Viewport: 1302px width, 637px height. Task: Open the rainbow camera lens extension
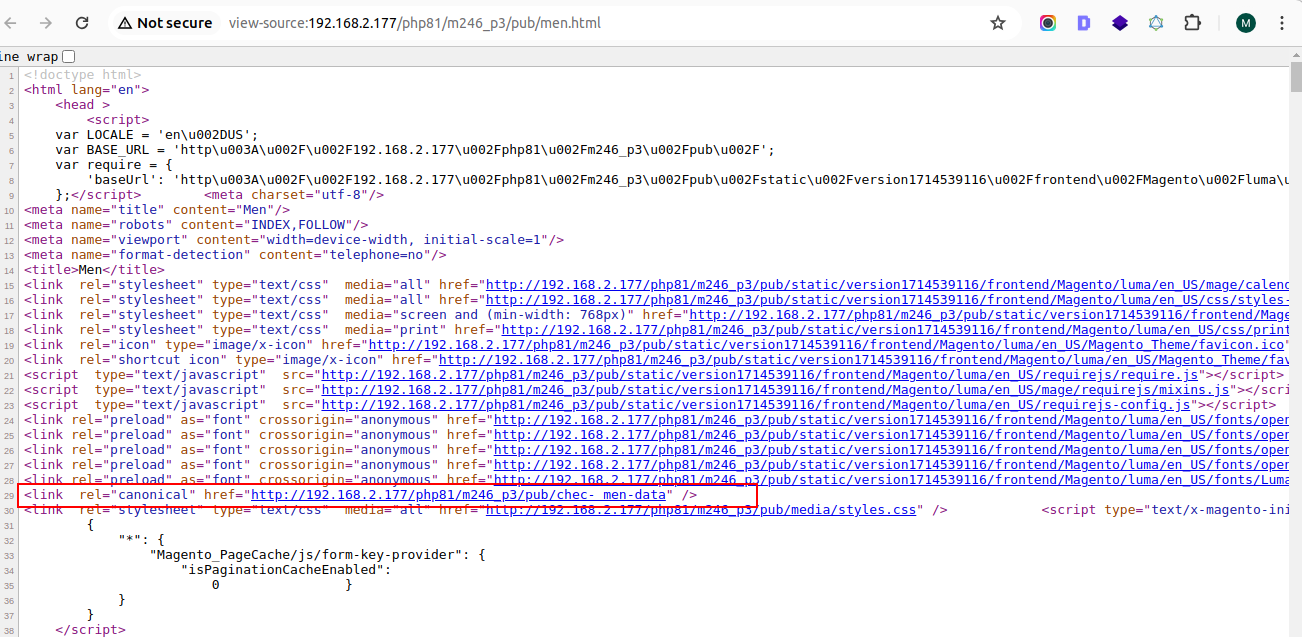[x=1047, y=22]
